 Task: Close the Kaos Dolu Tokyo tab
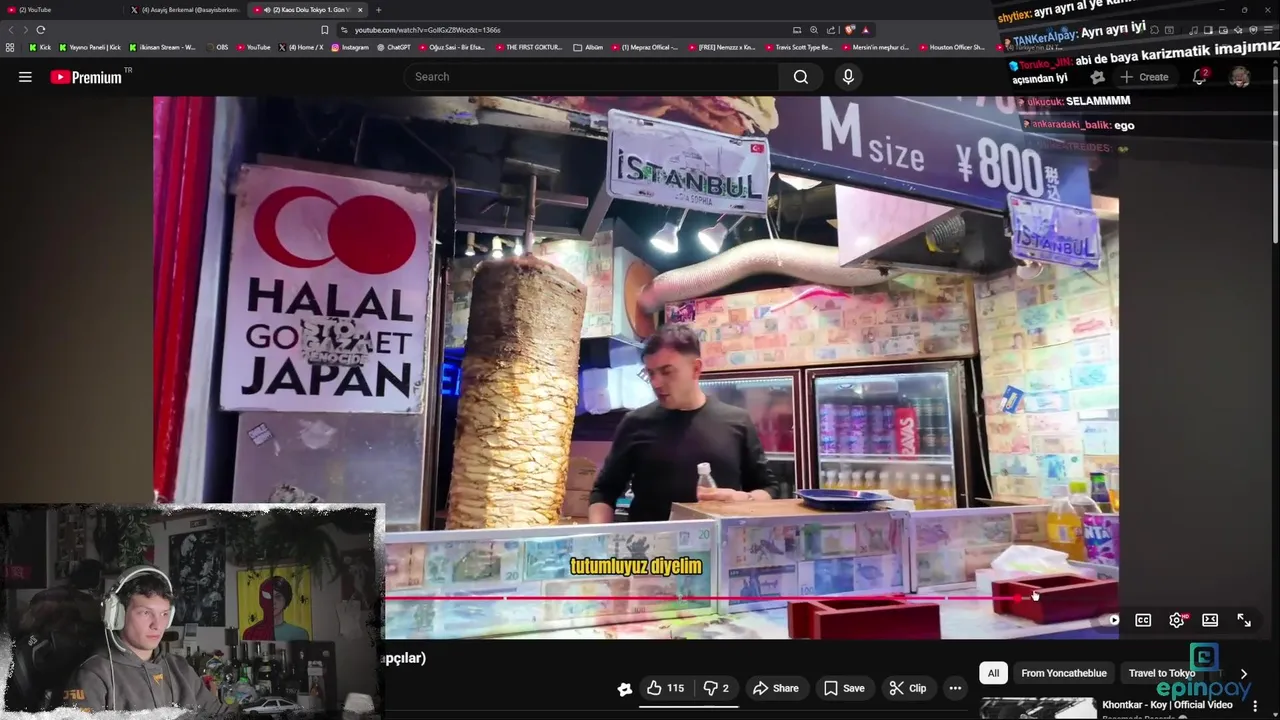pyautogui.click(x=361, y=10)
